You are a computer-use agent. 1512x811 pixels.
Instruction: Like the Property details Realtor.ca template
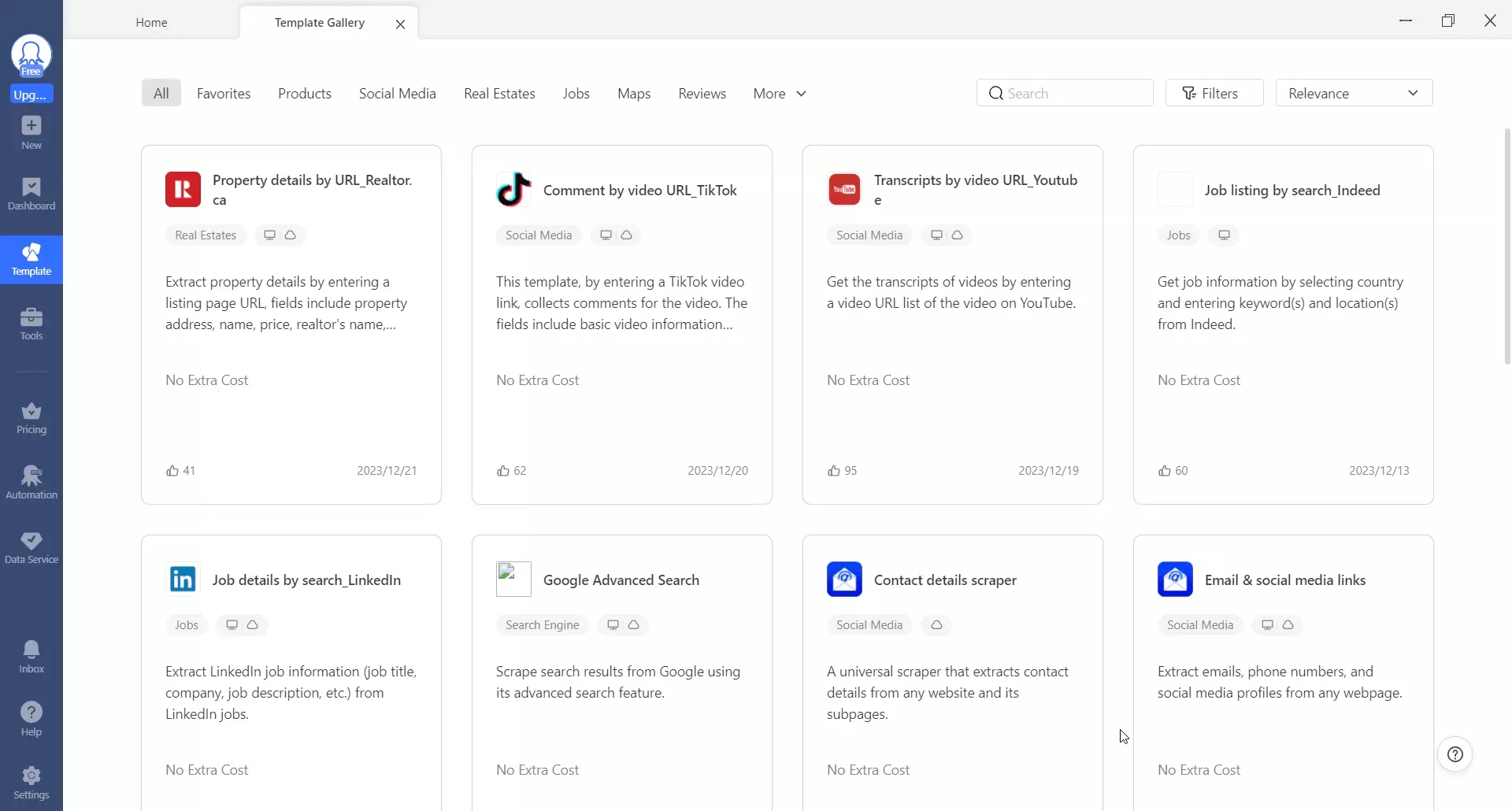[172, 471]
